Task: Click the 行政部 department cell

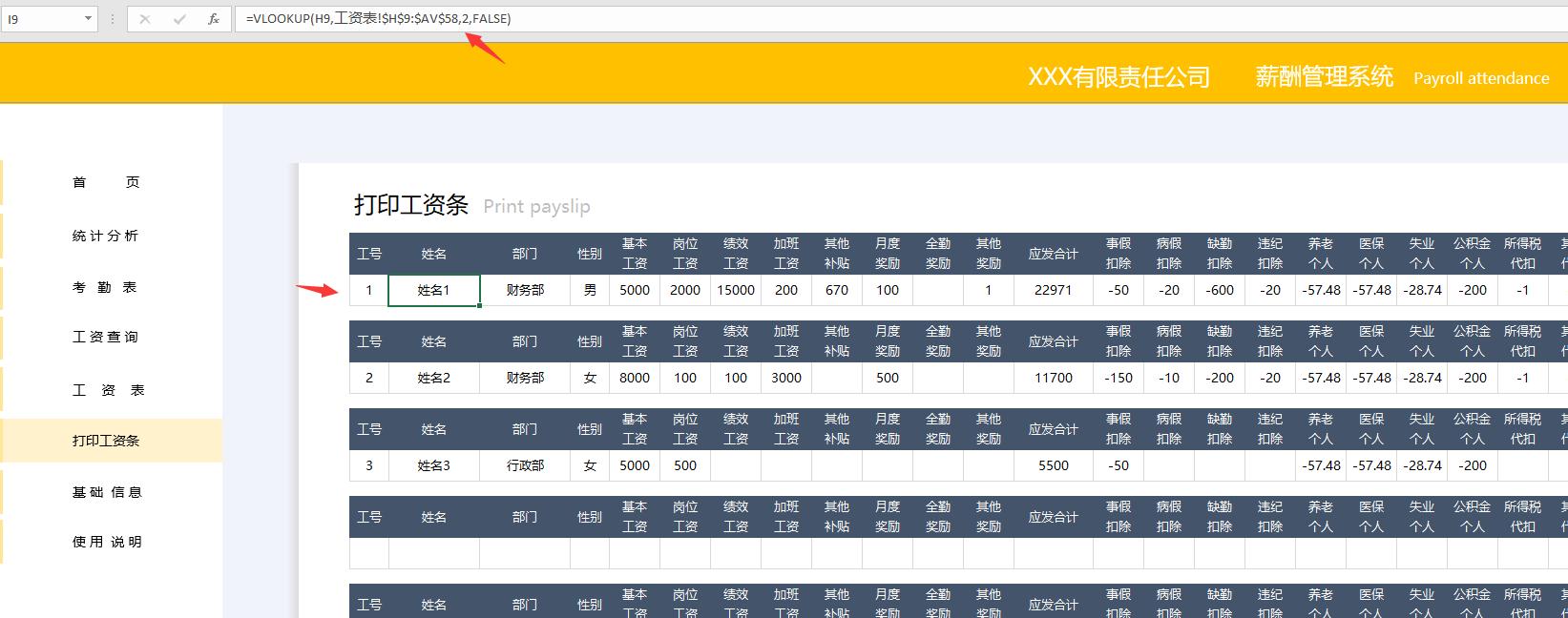Action: [x=525, y=465]
